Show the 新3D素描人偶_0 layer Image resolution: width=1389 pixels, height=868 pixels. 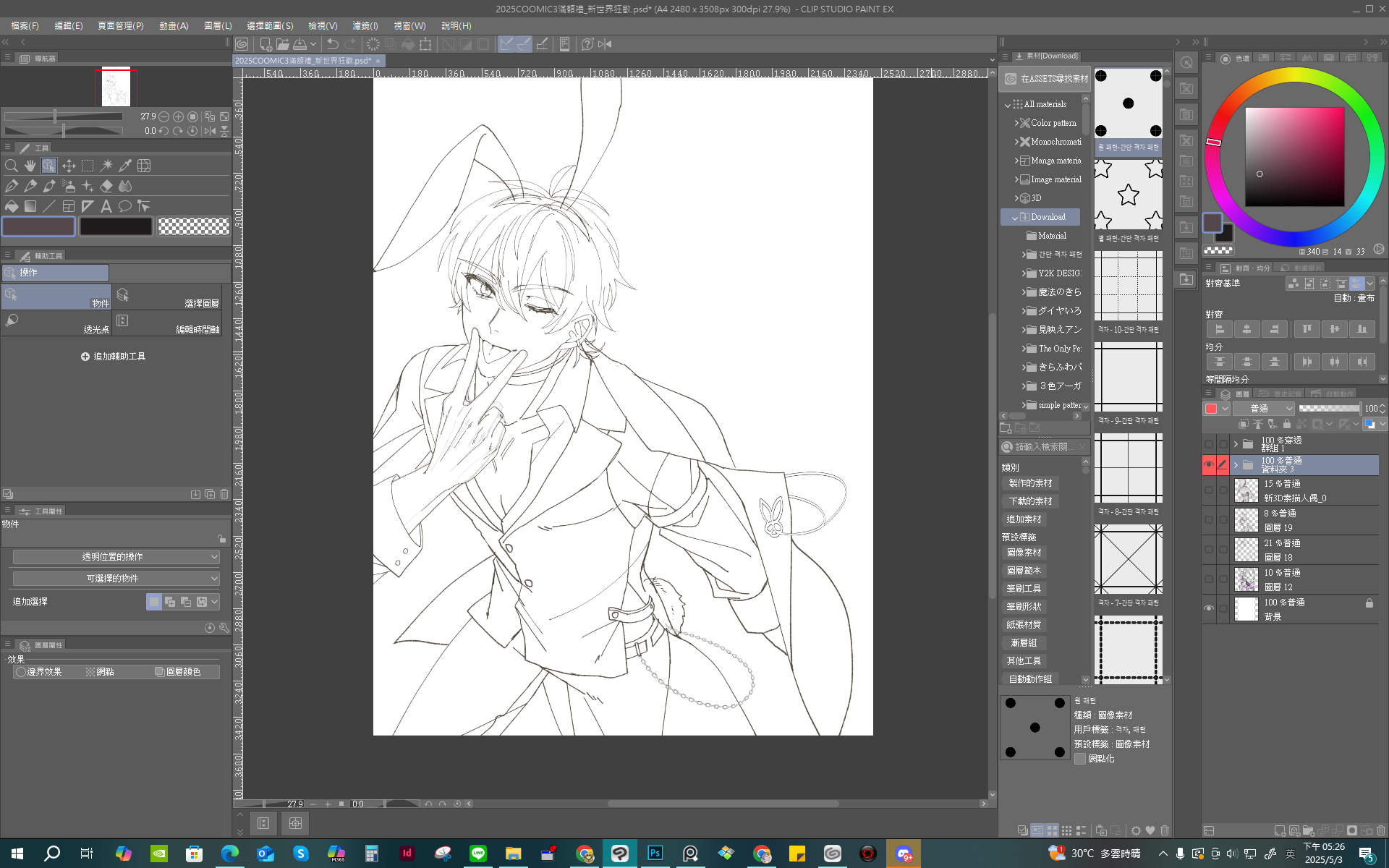point(1208,490)
